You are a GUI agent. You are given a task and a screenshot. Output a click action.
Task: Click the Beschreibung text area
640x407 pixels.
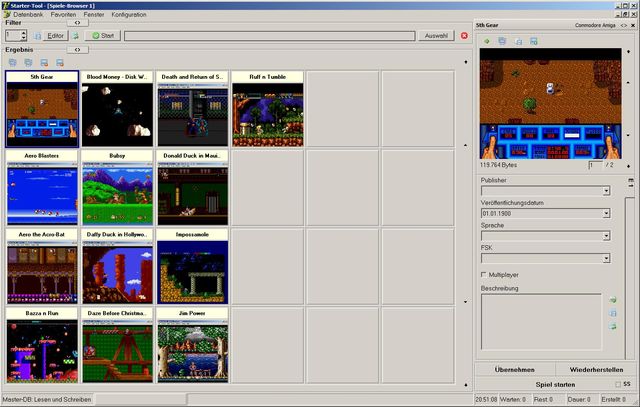coord(541,322)
